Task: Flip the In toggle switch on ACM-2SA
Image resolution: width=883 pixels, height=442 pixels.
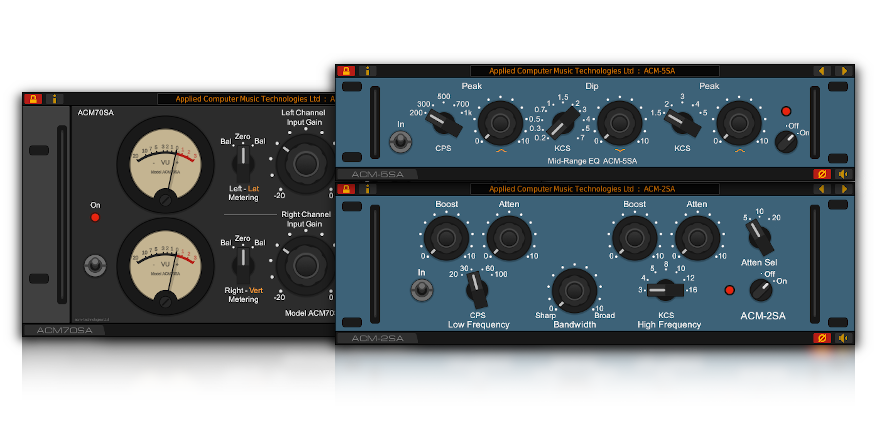Action: click(x=422, y=290)
